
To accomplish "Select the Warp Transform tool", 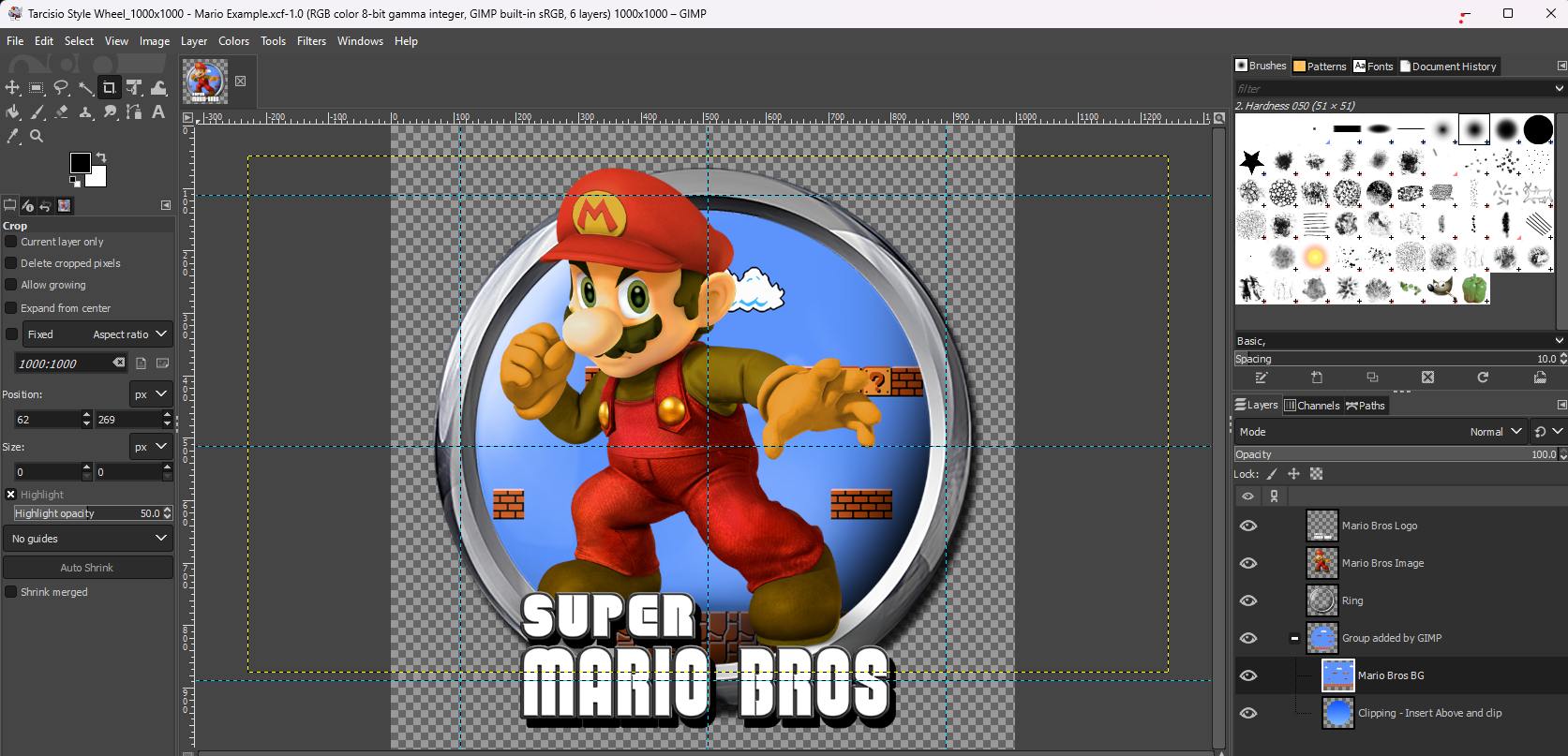I will (158, 87).
